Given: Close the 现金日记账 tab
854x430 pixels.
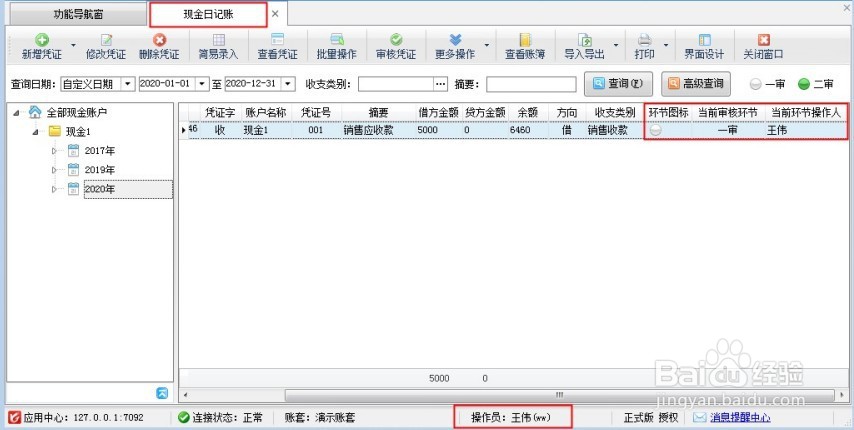Looking at the screenshot, I should pyautogui.click(x=276, y=14).
